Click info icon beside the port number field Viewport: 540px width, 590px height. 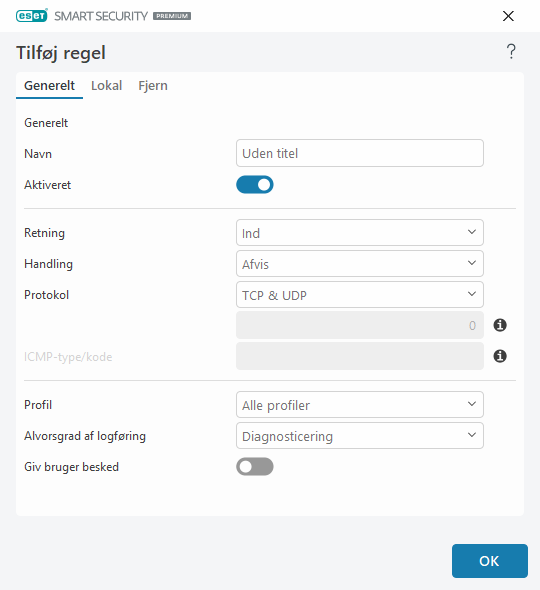pyautogui.click(x=500, y=325)
